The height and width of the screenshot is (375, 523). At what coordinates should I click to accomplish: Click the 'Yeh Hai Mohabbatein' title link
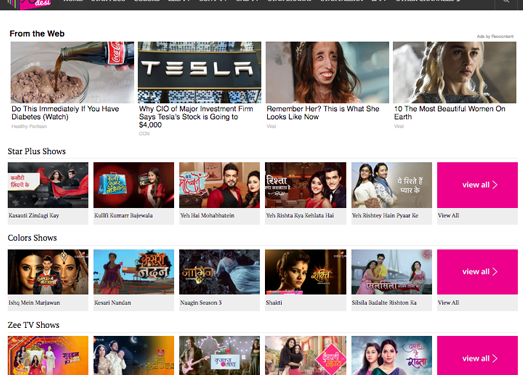[207, 216]
